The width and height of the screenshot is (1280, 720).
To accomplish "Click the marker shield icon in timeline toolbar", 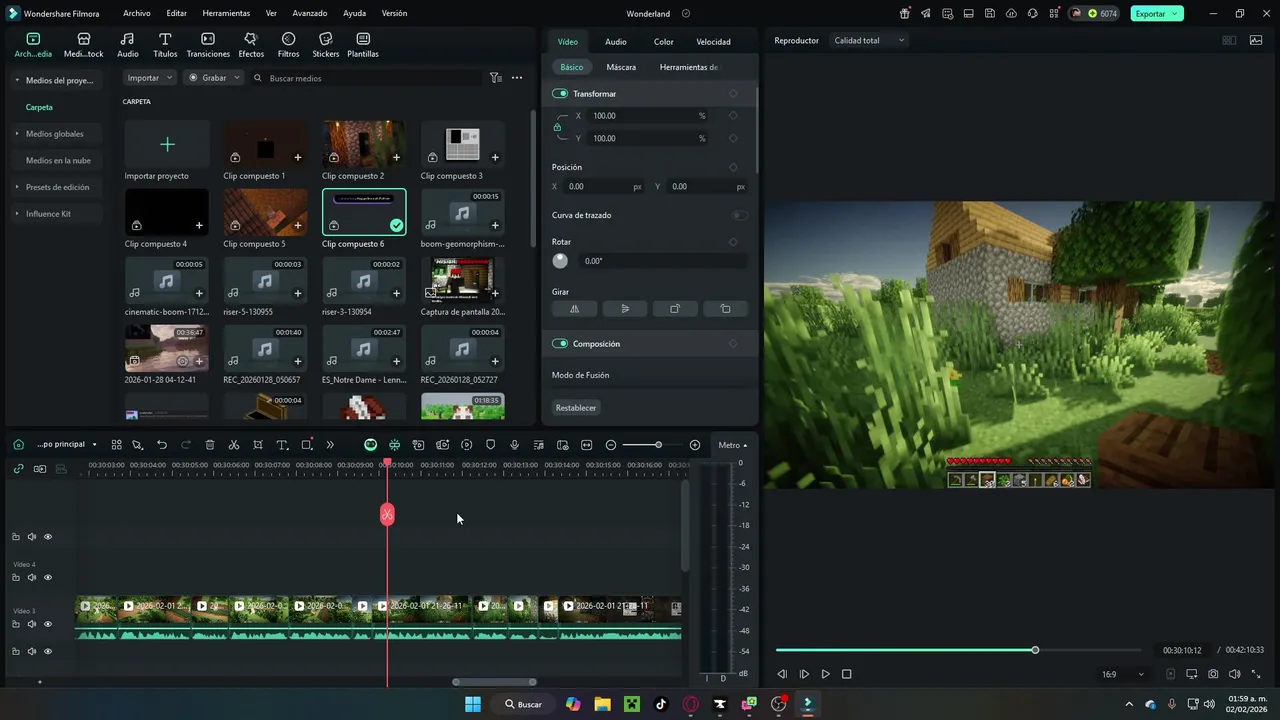I will pyautogui.click(x=491, y=445).
